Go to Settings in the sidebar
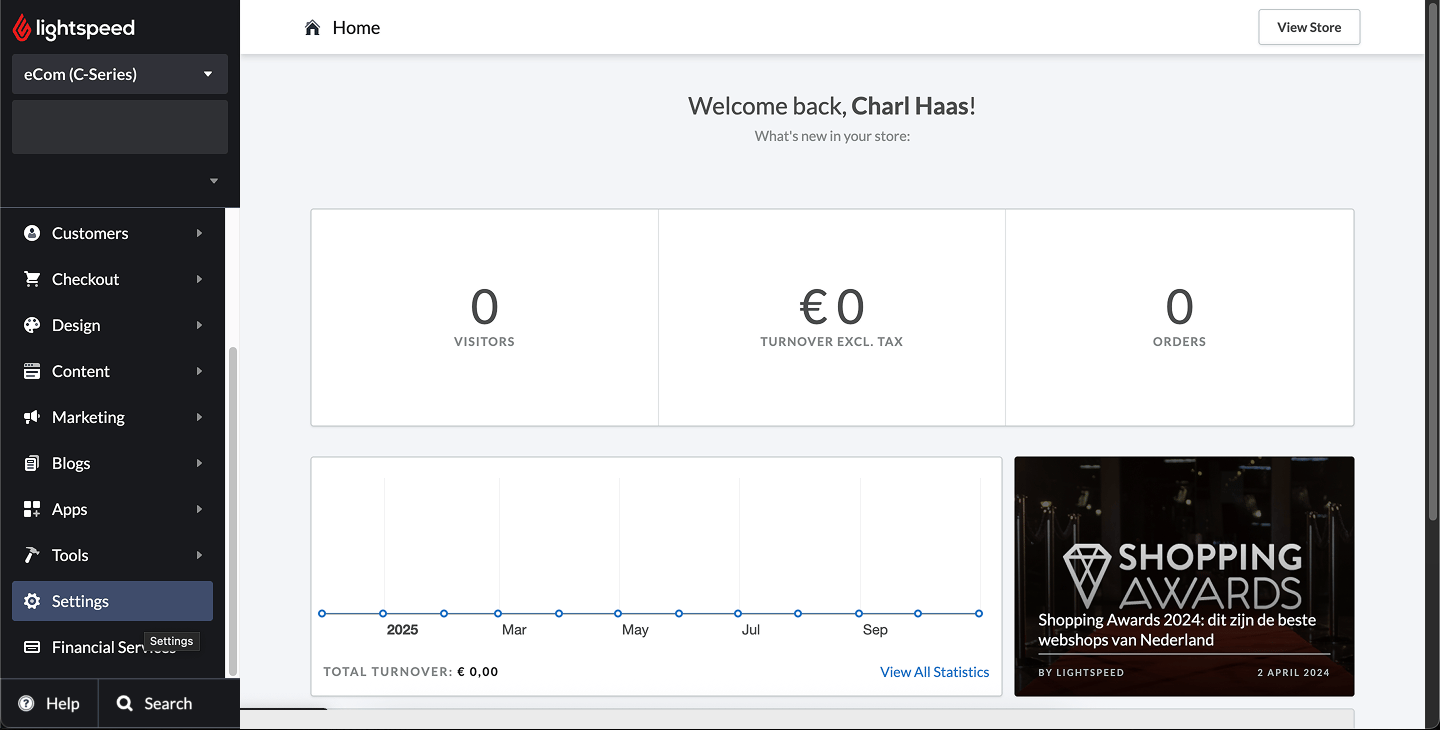 coord(112,601)
